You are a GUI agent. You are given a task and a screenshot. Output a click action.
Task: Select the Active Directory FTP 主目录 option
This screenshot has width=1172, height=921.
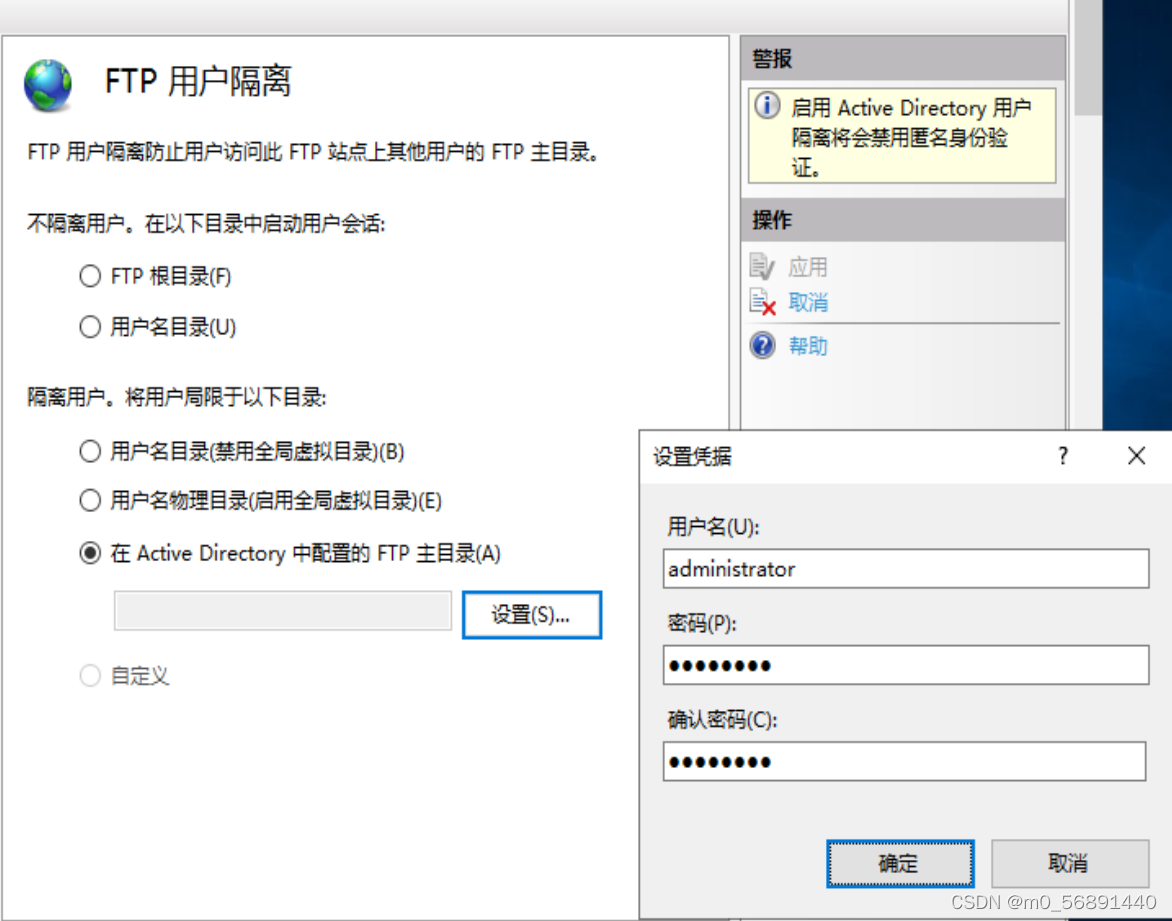coord(89,551)
